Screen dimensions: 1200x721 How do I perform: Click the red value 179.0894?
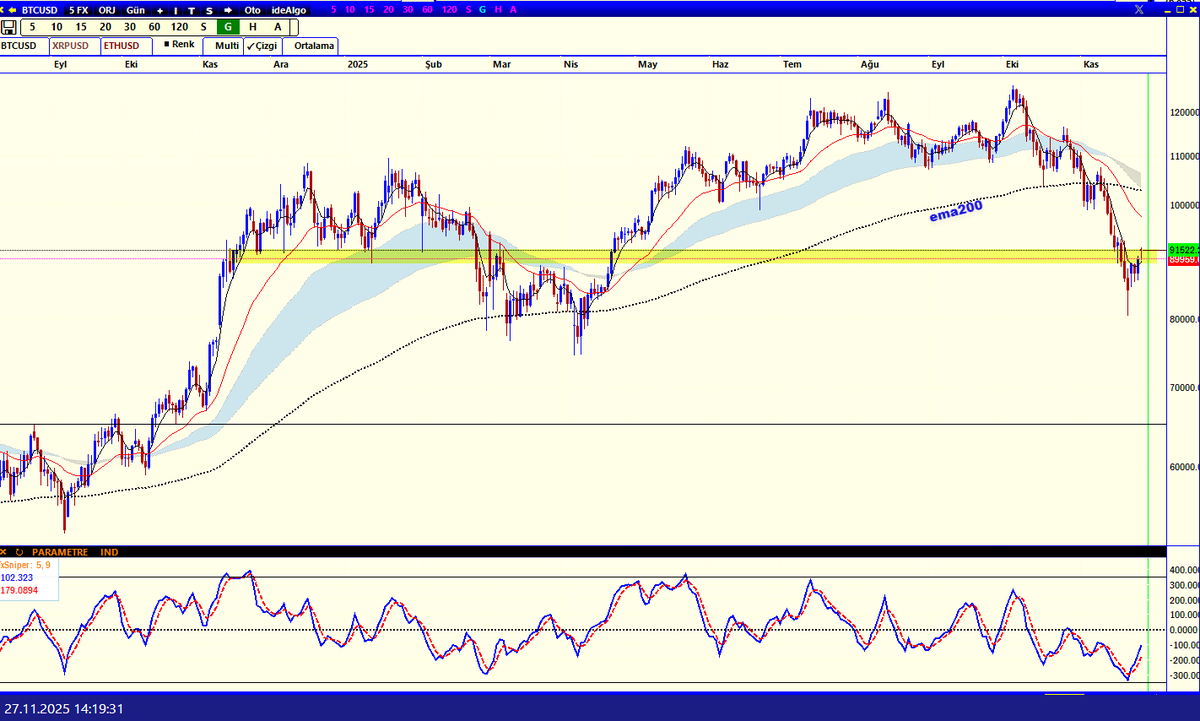[x=19, y=590]
